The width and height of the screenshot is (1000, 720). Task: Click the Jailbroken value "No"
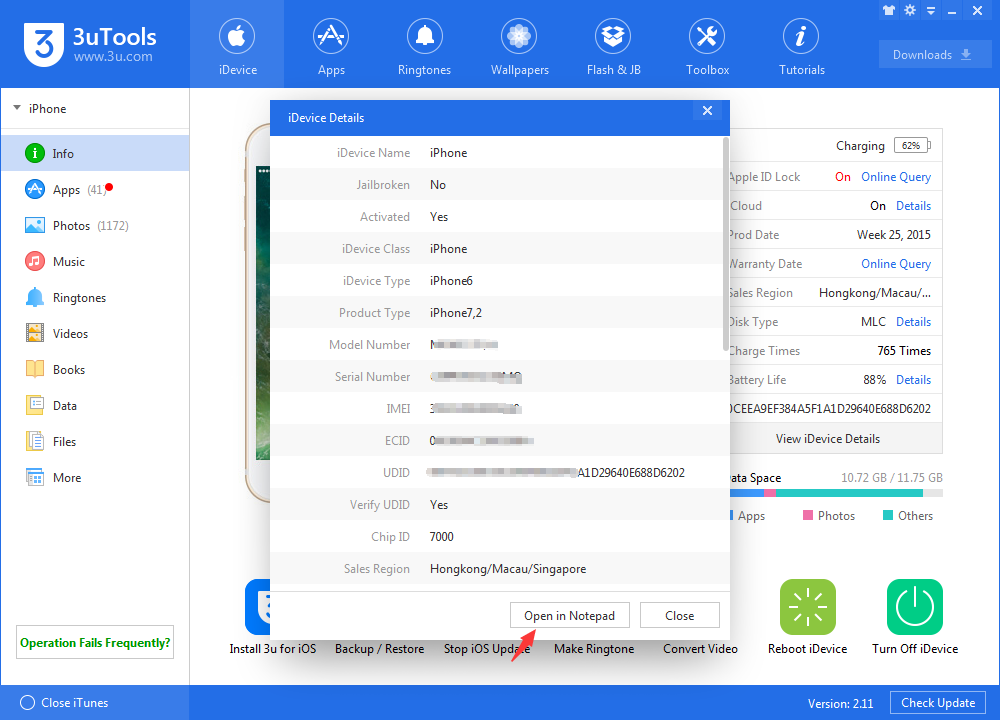pyautogui.click(x=438, y=185)
